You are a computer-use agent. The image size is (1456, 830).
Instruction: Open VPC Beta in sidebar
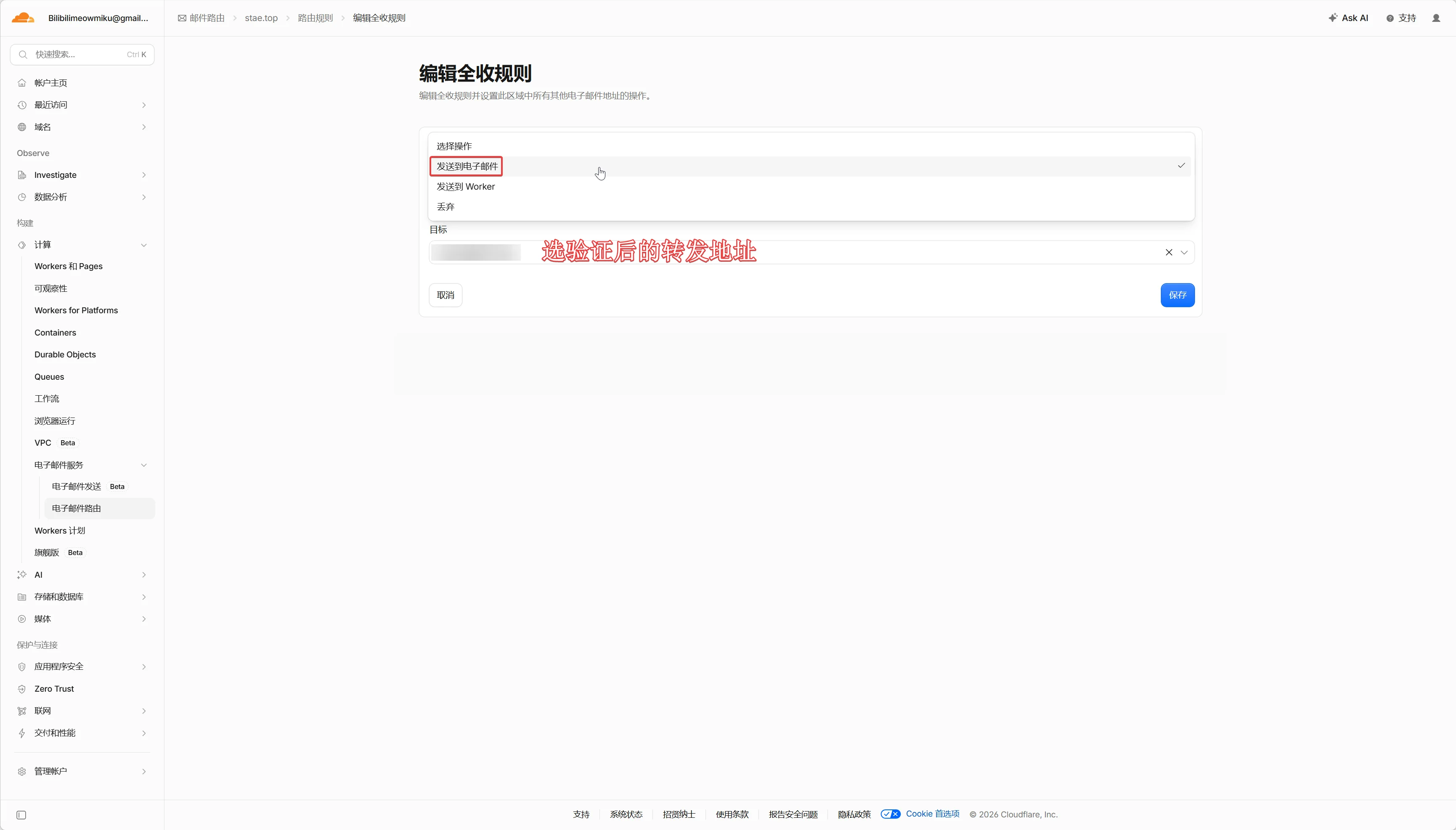[55, 443]
